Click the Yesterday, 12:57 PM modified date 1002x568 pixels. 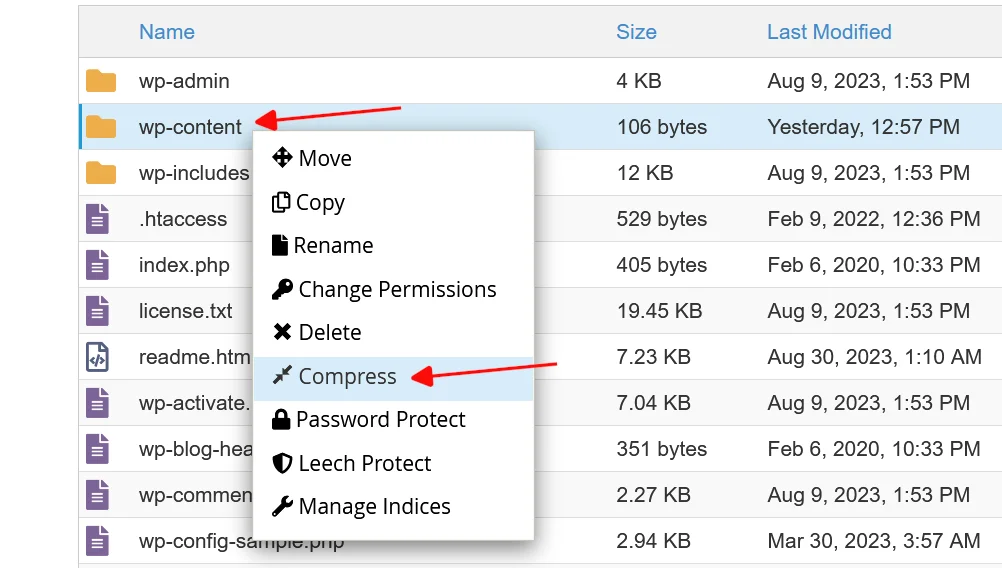click(x=863, y=127)
